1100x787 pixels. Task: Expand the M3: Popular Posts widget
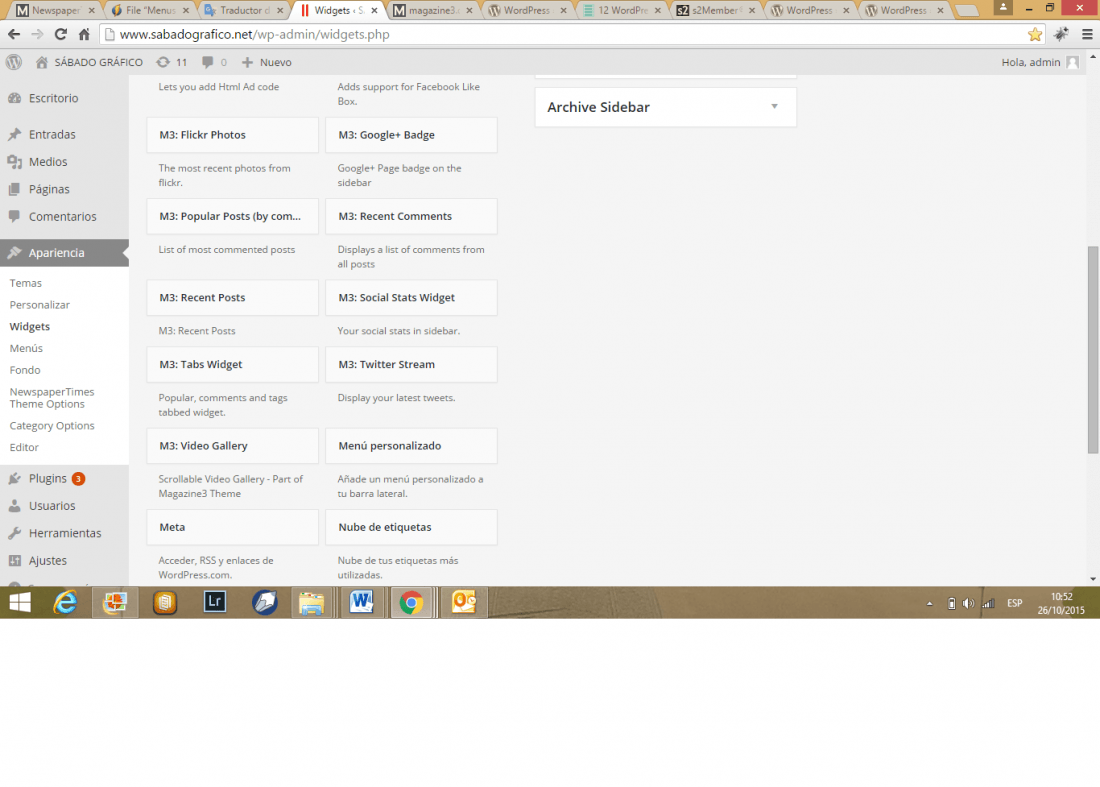point(232,216)
